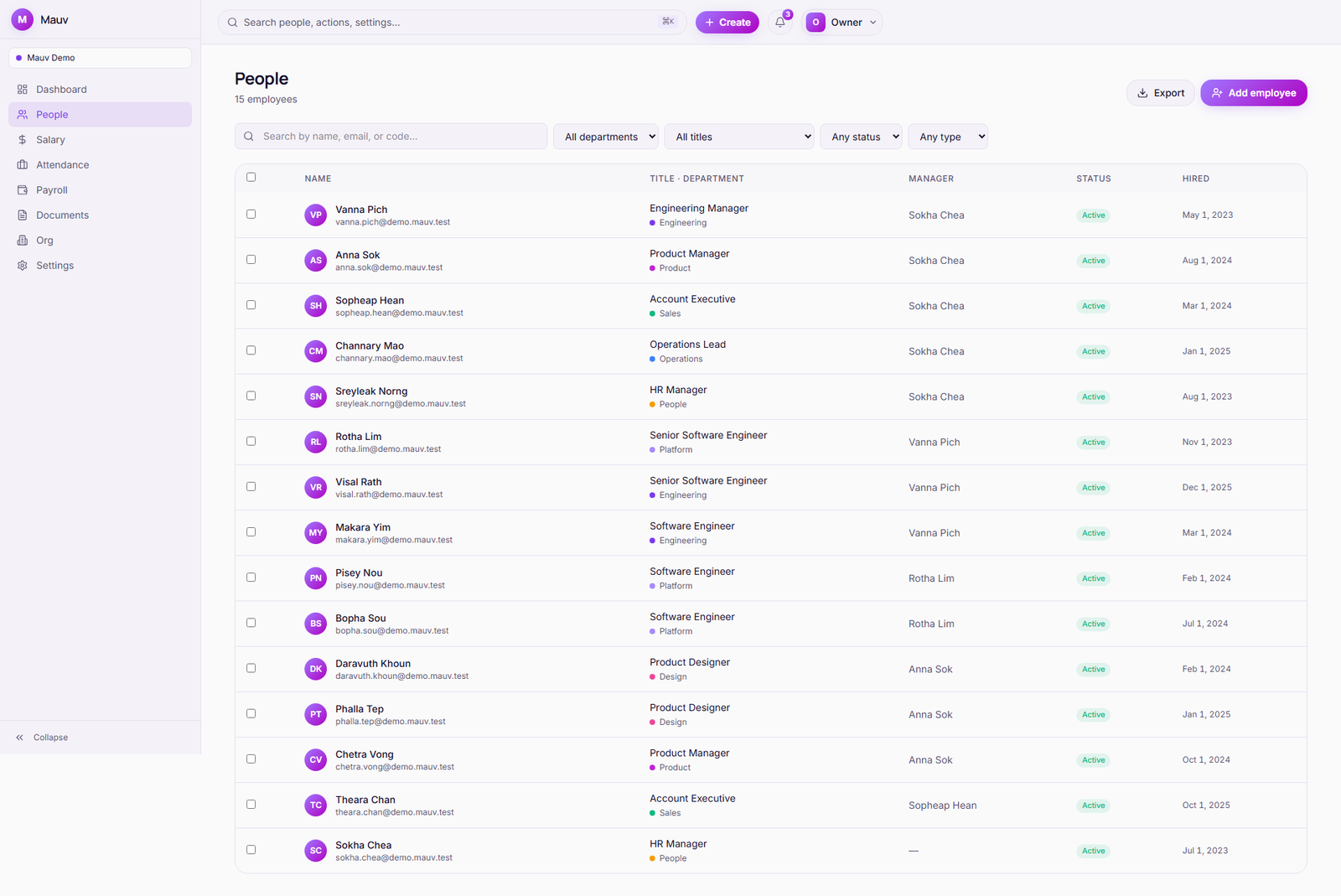
Task: Click the PN avatar for Pisey Nou
Action: (316, 578)
